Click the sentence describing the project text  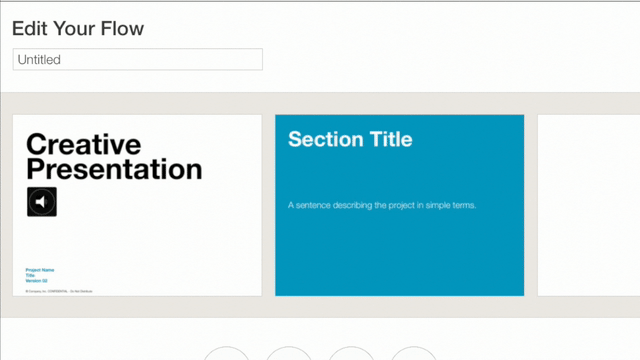point(382,205)
